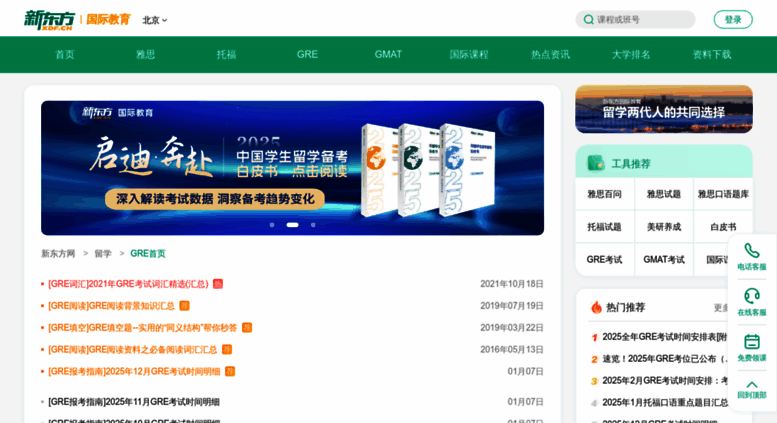
Task: Click the 2025 white paper carousel banner
Action: pyautogui.click(x=292, y=168)
